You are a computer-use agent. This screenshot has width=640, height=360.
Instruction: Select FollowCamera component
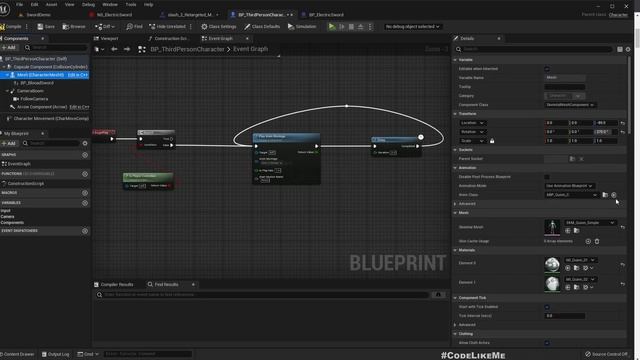click(34, 99)
